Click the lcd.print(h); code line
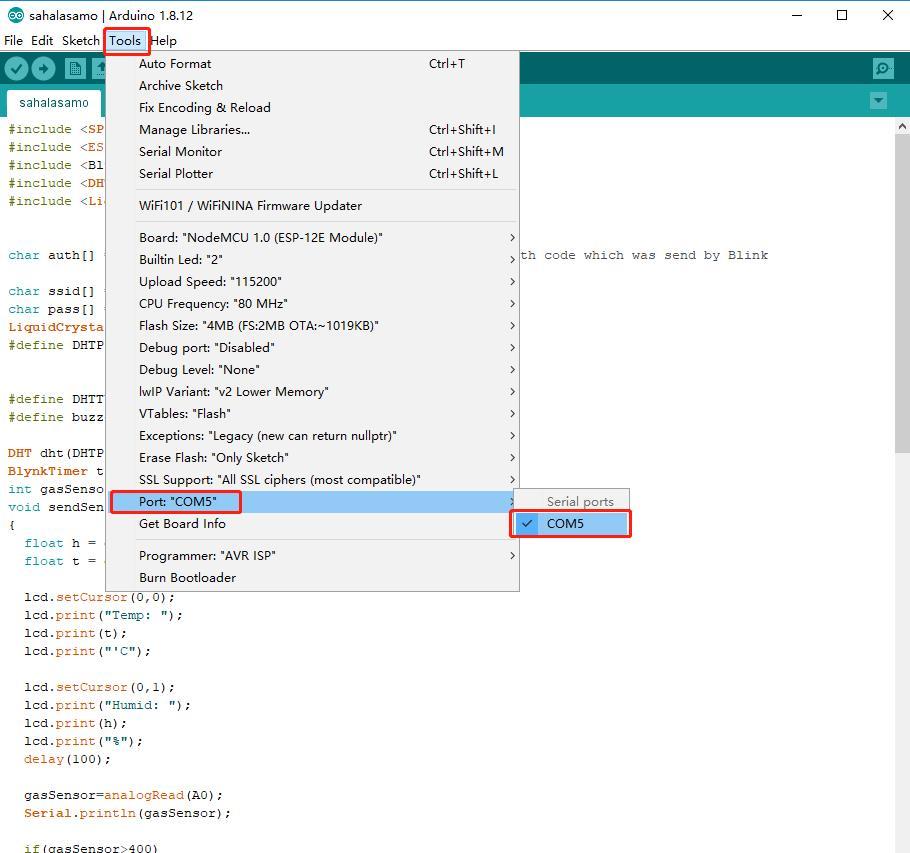The image size is (910, 853). (x=75, y=724)
